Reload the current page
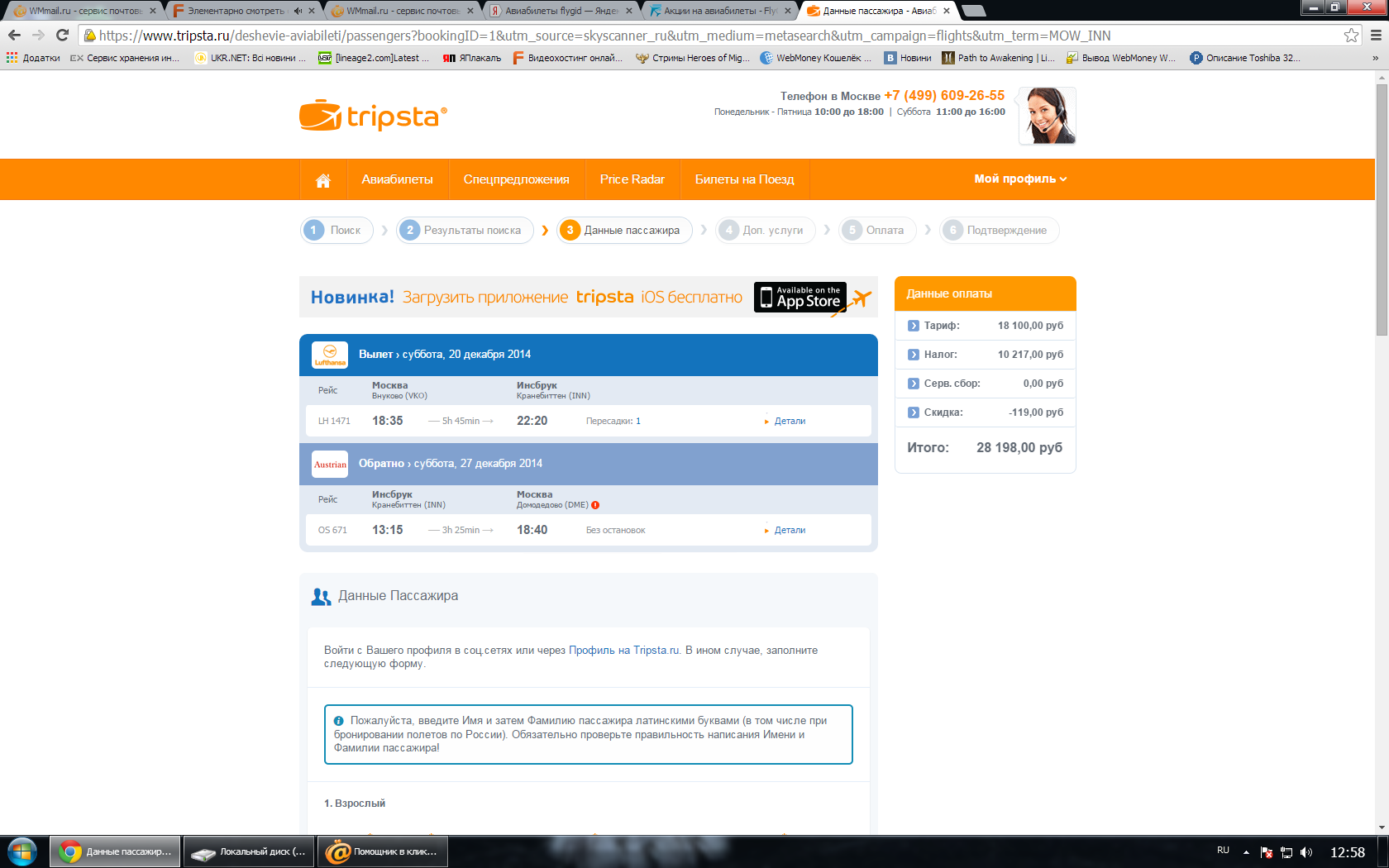Screen dimensions: 1389x868 click(62, 36)
